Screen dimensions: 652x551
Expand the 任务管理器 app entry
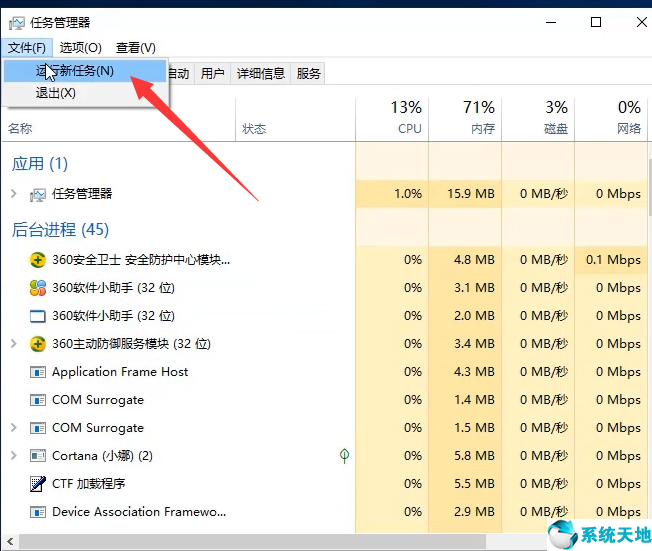click(x=14, y=193)
